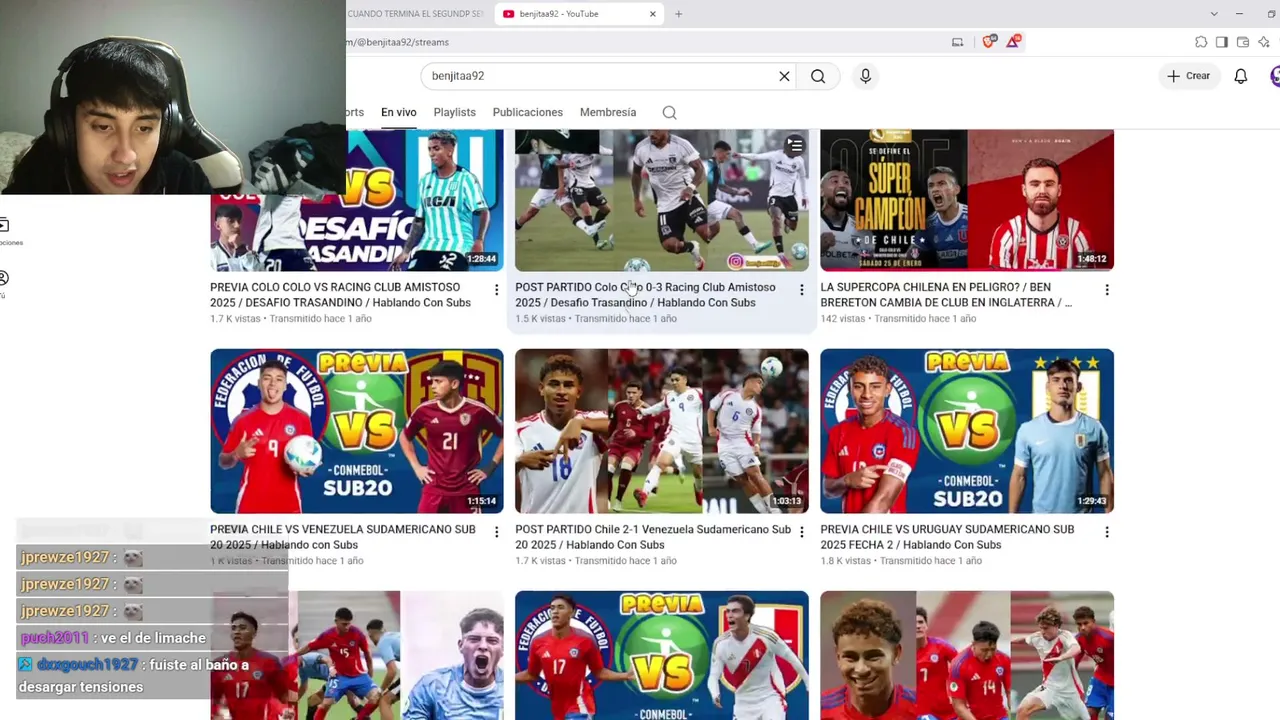This screenshot has width=1280, height=720.
Task: Add Colo Colo 0-3 video to queue
Action: point(795,146)
